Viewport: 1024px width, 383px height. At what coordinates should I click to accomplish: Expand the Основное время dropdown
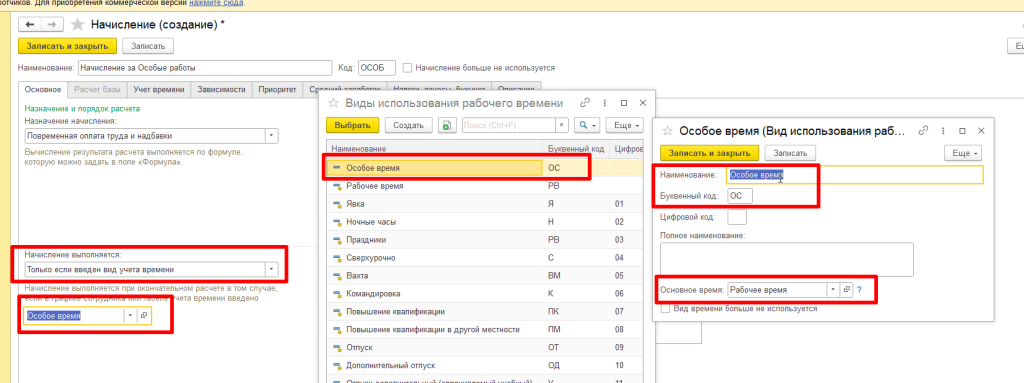coord(833,290)
